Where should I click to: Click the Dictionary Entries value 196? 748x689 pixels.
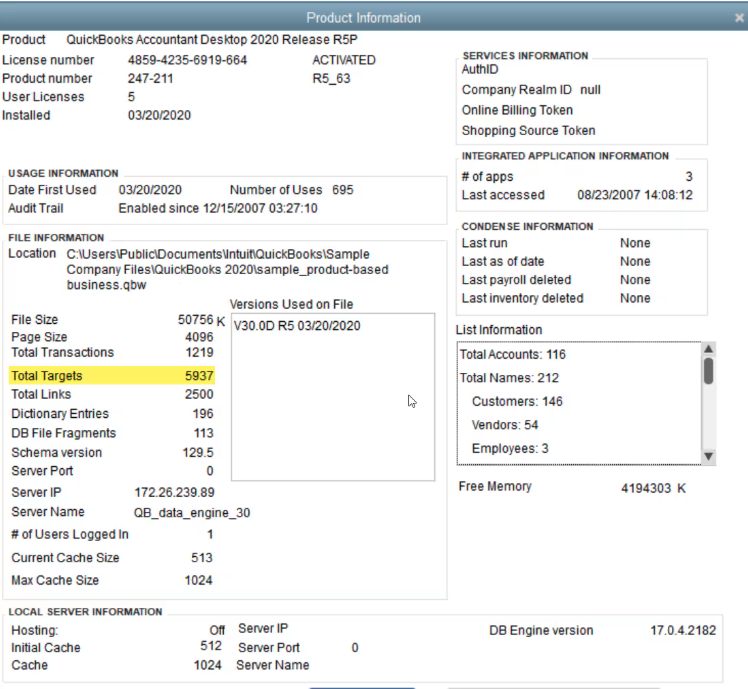click(x=203, y=414)
